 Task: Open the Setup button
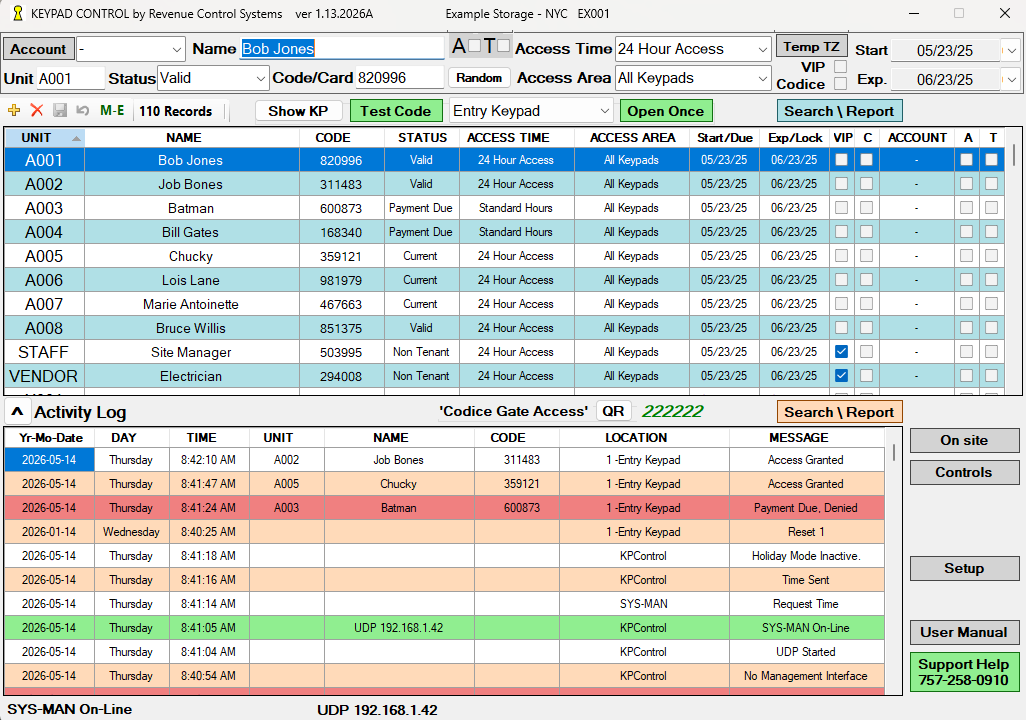[964, 568]
